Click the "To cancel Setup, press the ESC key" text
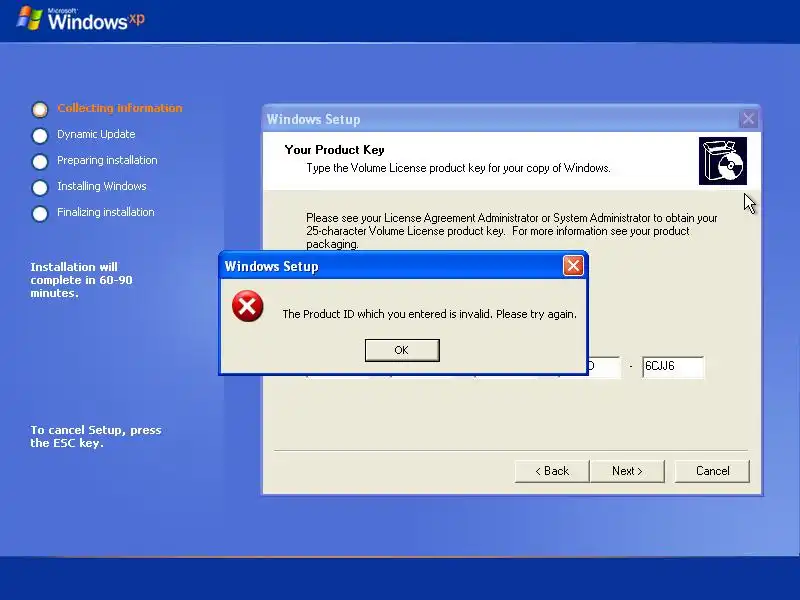This screenshot has width=800, height=600. pyautogui.click(x=96, y=437)
